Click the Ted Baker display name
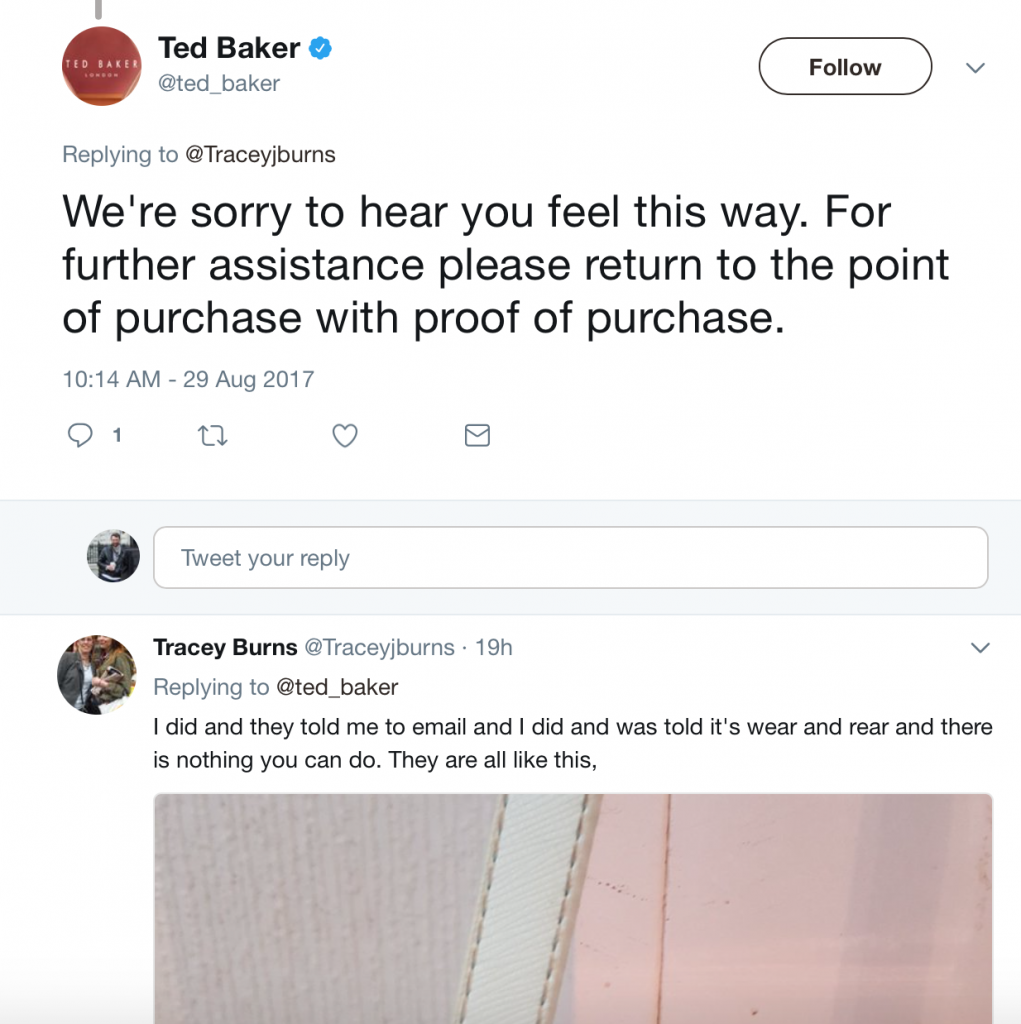The height and width of the screenshot is (1024, 1021). click(x=229, y=48)
